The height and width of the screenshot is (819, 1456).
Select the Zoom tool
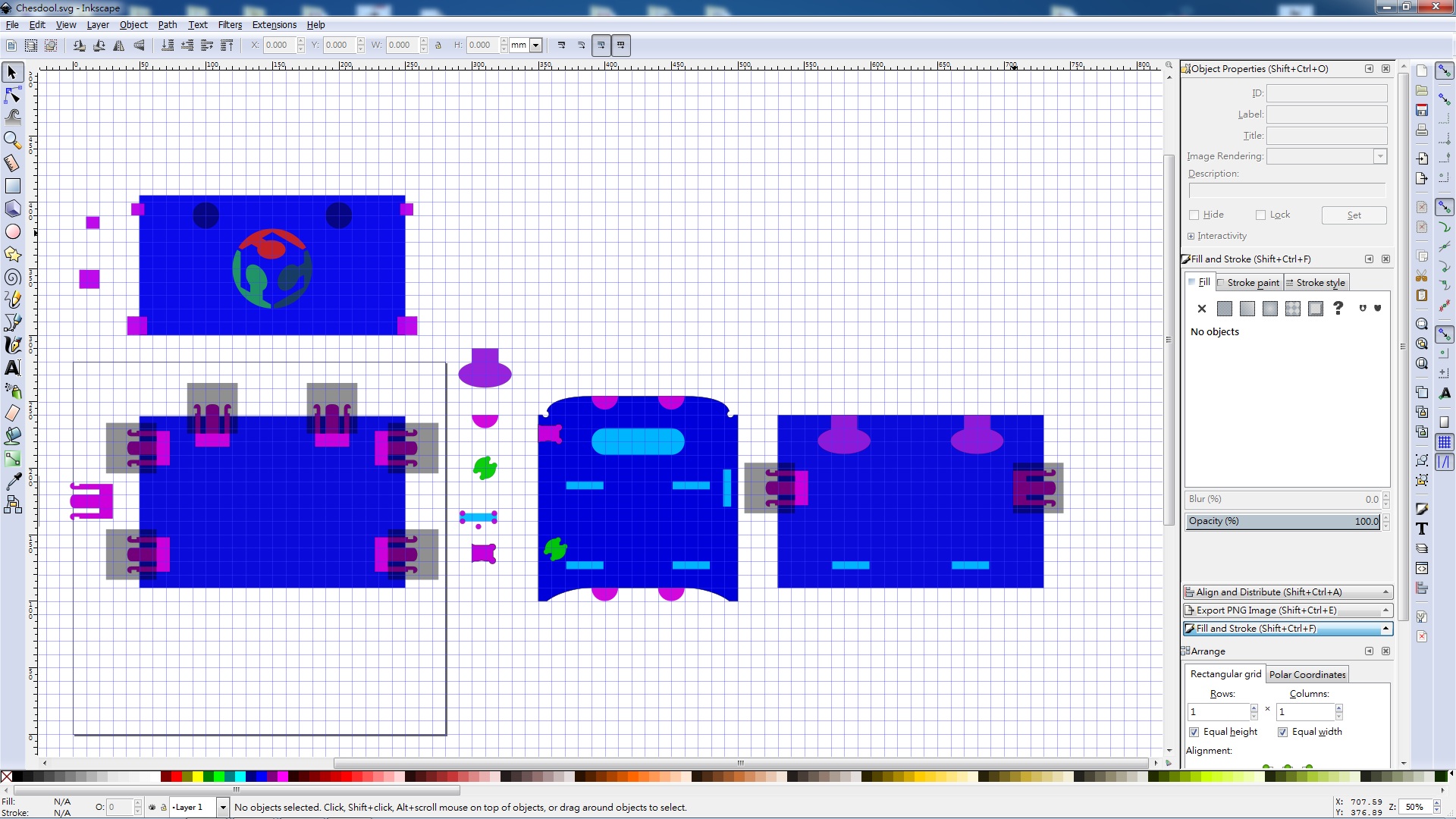click(13, 140)
